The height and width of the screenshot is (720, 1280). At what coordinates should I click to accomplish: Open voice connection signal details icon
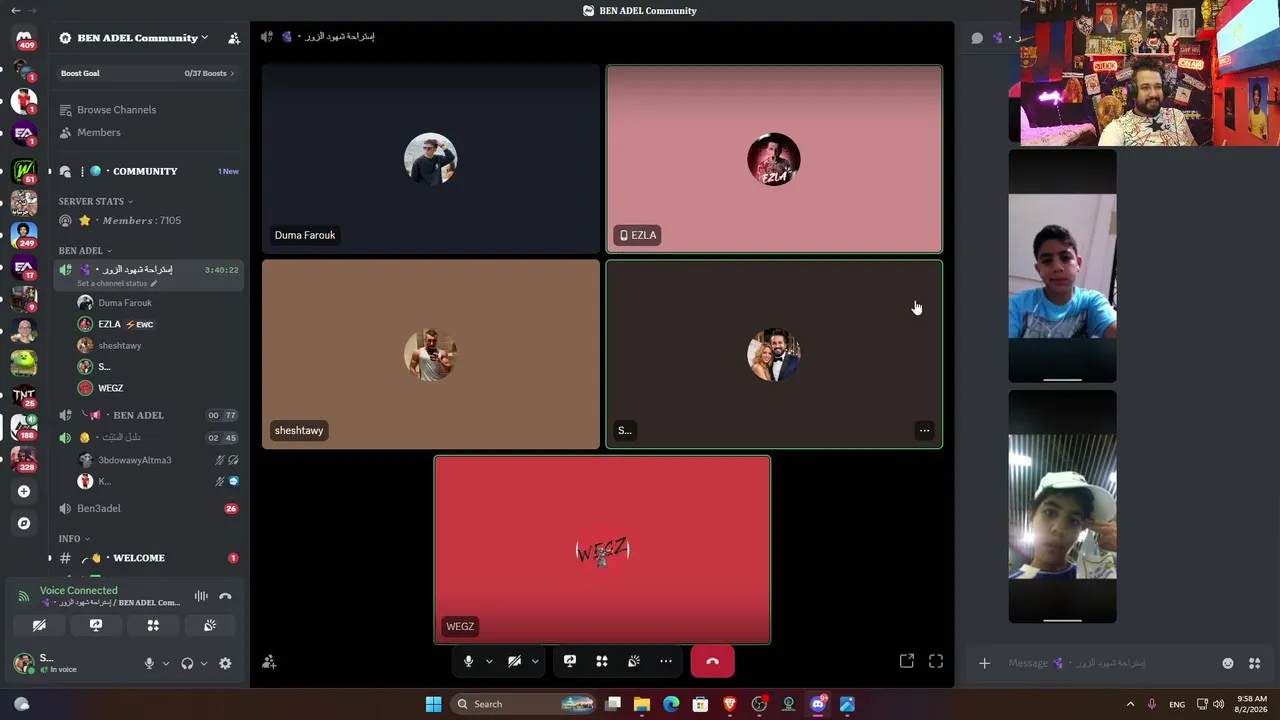tap(24, 596)
